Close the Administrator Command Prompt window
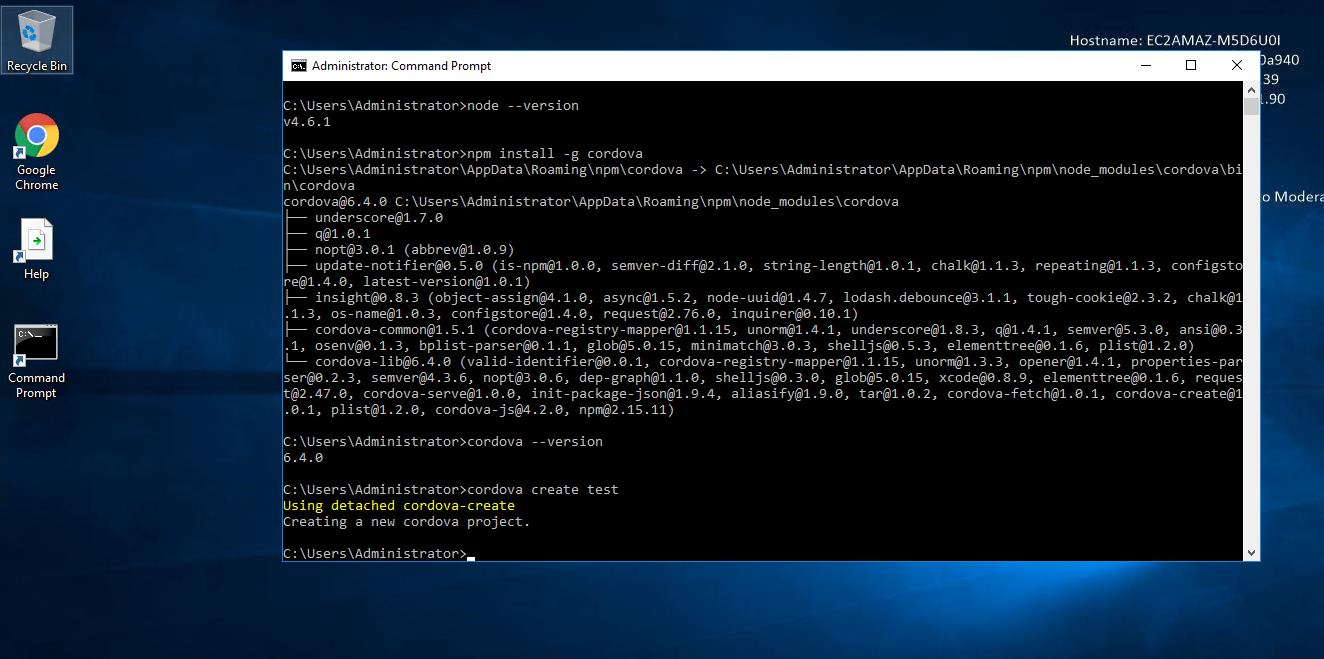Screen dimensions: 1324x659 pyautogui.click(x=1237, y=66)
